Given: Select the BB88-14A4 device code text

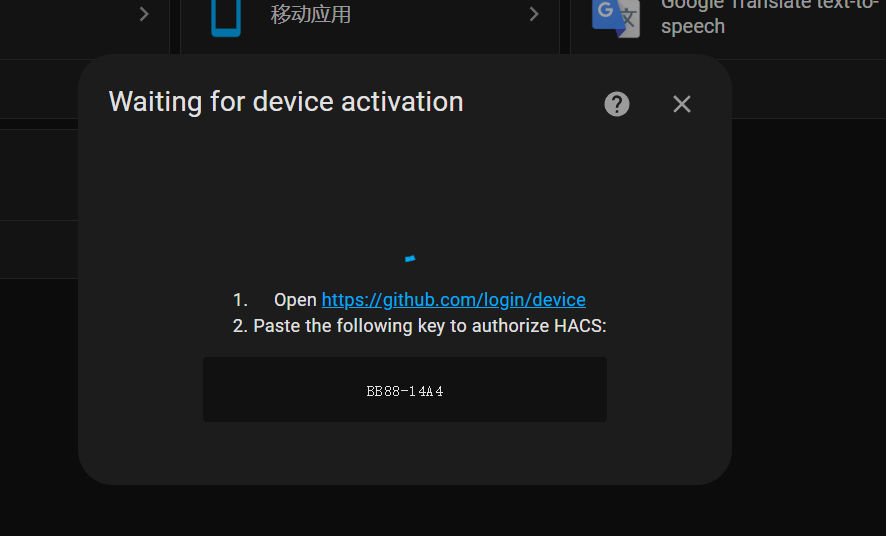Looking at the screenshot, I should tap(405, 391).
